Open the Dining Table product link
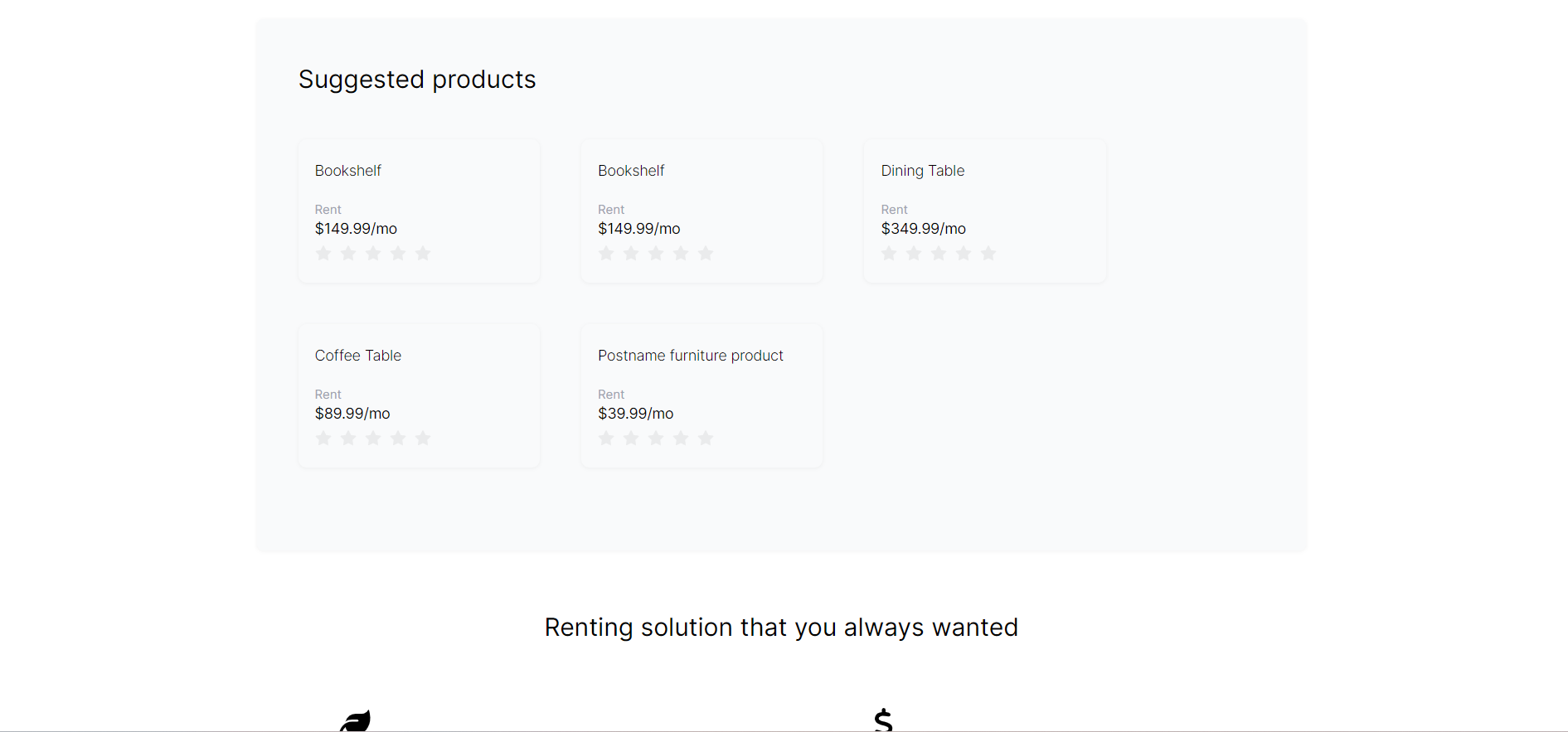 point(923,171)
